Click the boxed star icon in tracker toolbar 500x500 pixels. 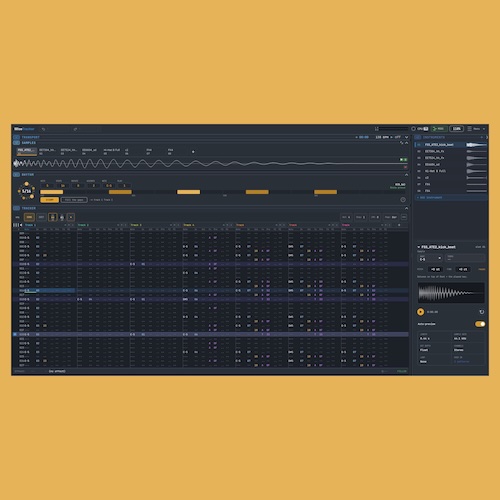point(71,217)
